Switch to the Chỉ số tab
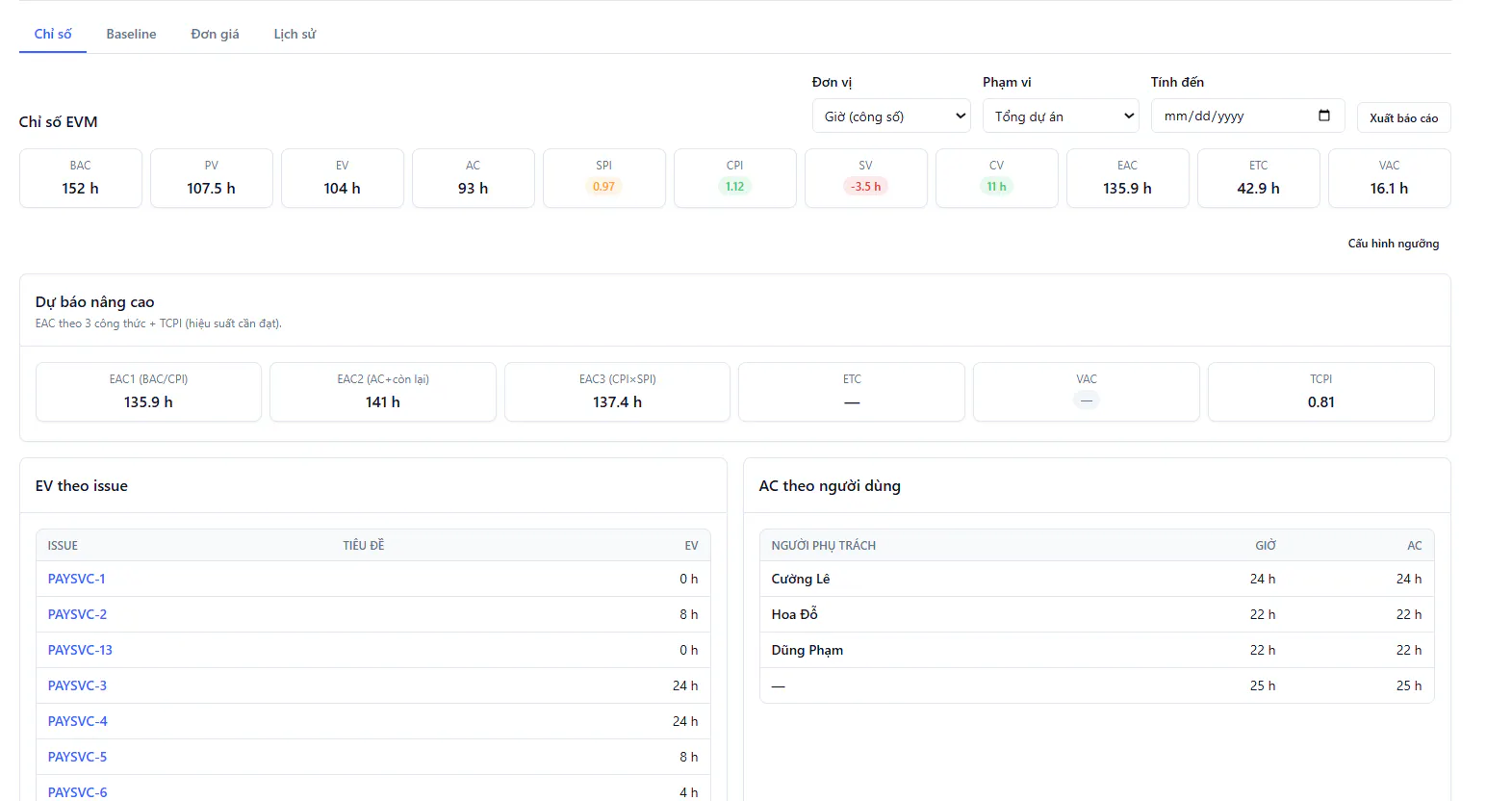The width and height of the screenshot is (1512, 801). pos(53,34)
